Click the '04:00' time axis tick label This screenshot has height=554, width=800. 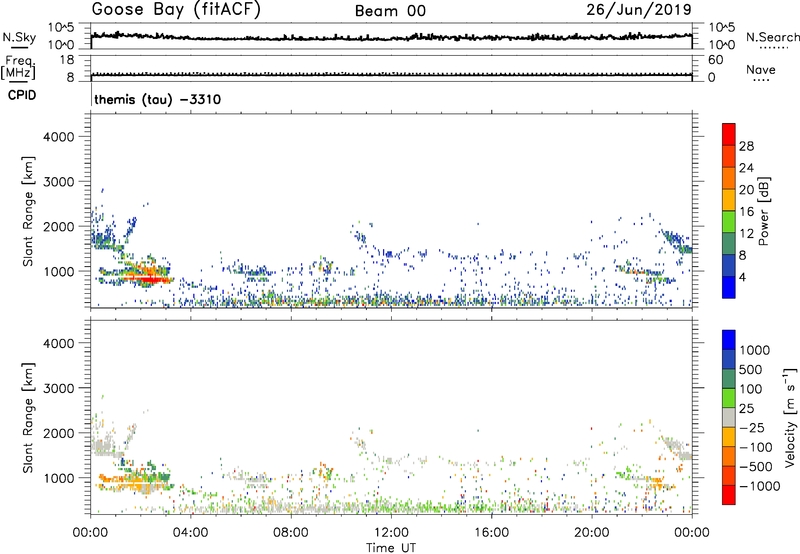(x=190, y=533)
